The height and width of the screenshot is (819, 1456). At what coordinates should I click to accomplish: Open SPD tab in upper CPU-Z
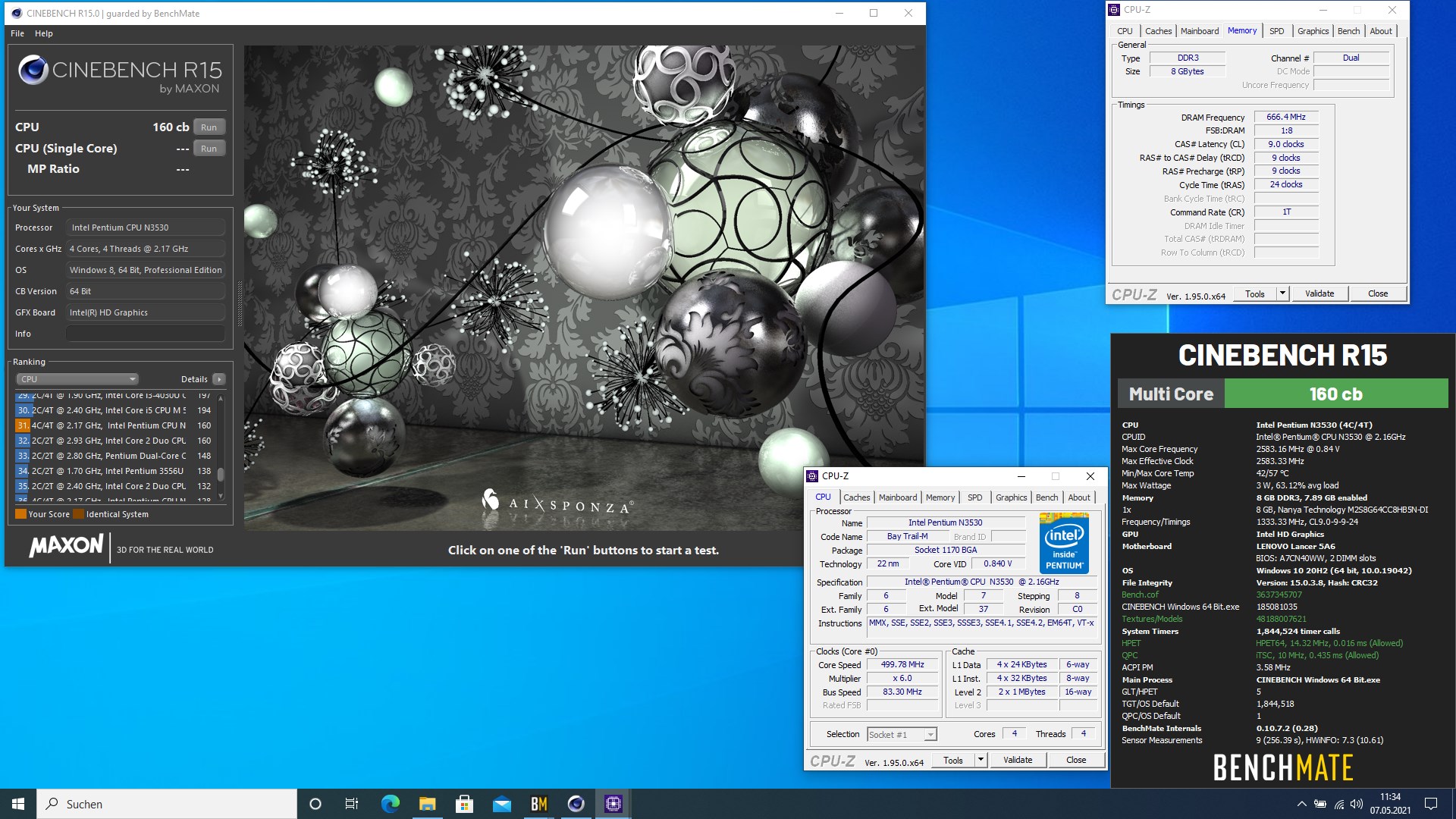pyautogui.click(x=1277, y=31)
